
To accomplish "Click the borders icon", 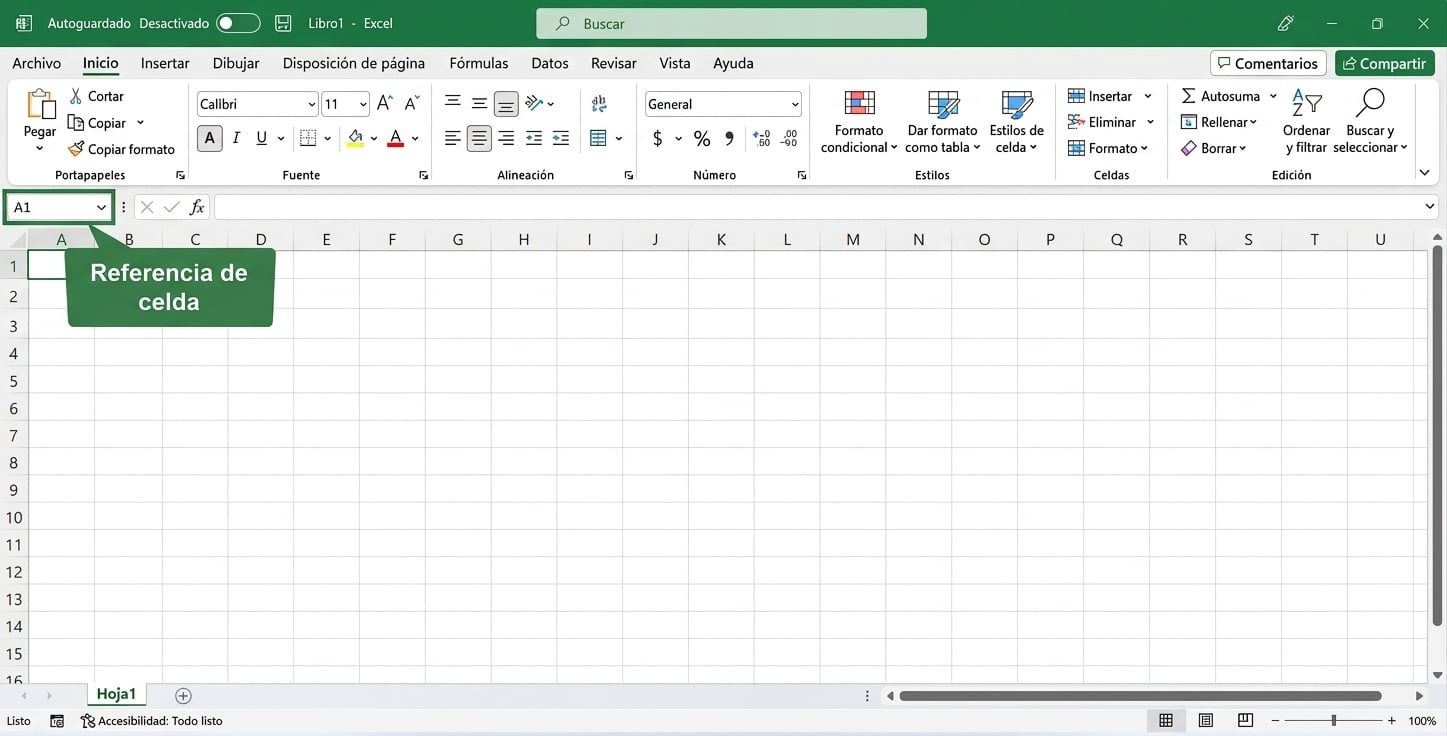I will tap(308, 138).
